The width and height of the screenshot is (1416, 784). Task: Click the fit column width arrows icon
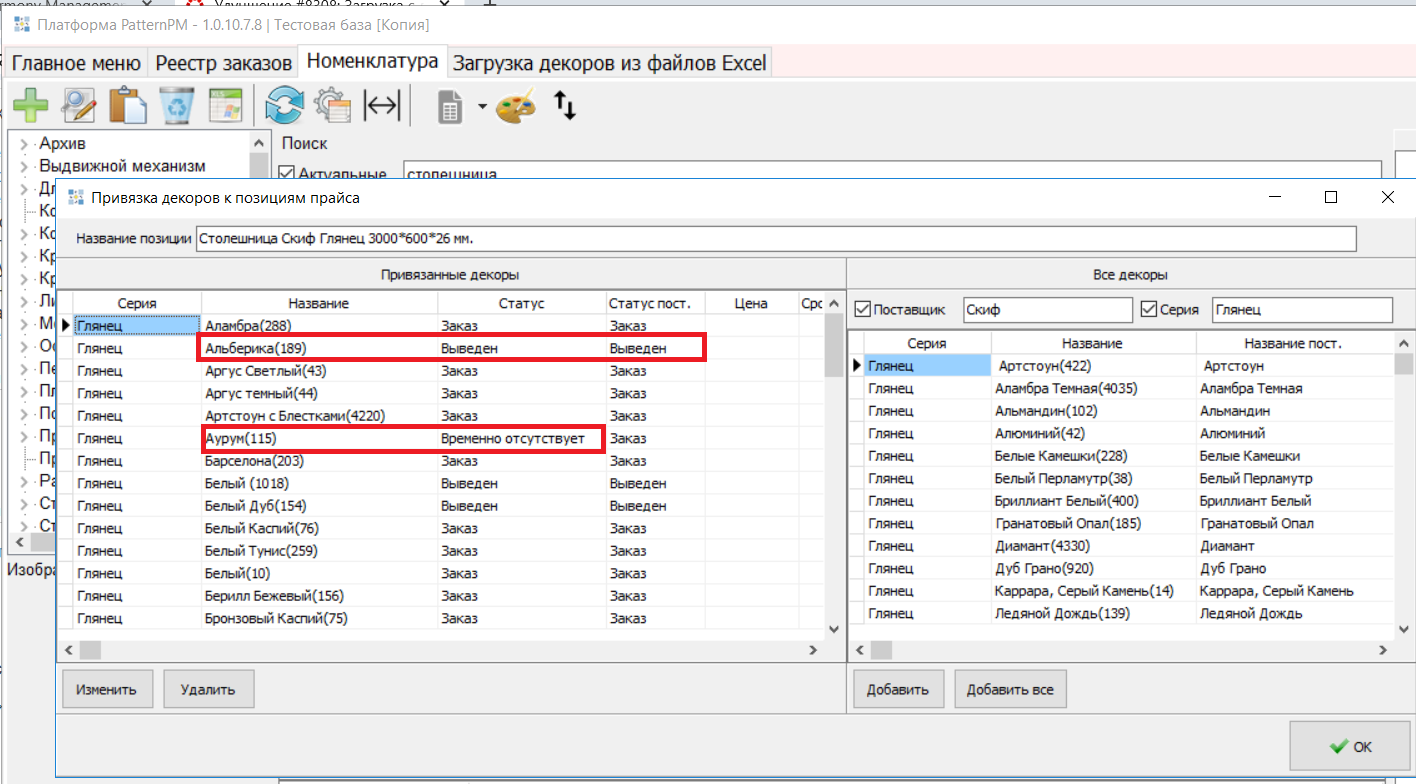tap(381, 105)
